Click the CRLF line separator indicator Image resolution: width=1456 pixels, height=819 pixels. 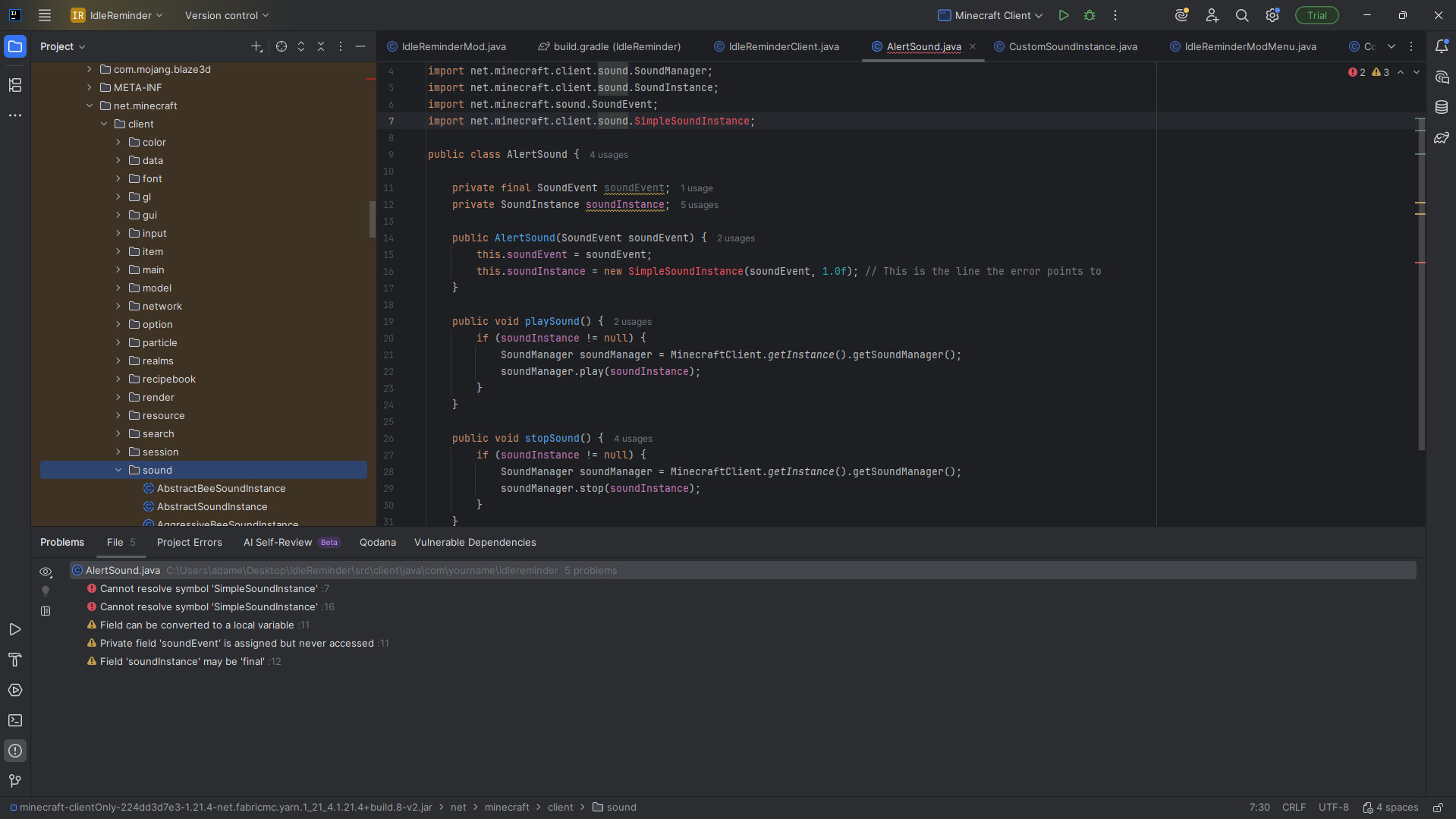[x=1294, y=808]
